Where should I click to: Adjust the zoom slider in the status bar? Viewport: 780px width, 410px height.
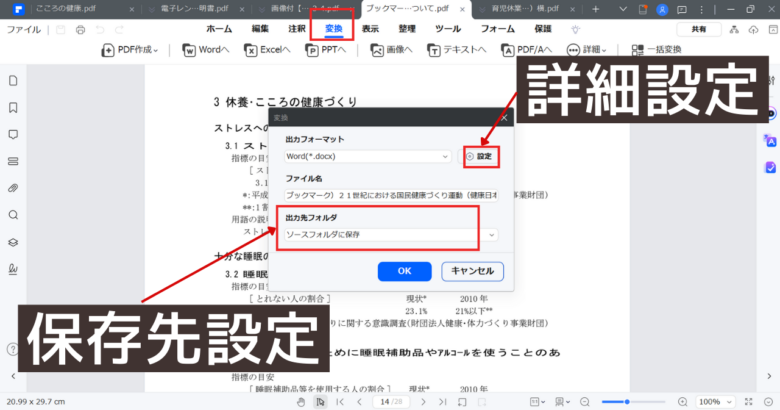click(633, 402)
